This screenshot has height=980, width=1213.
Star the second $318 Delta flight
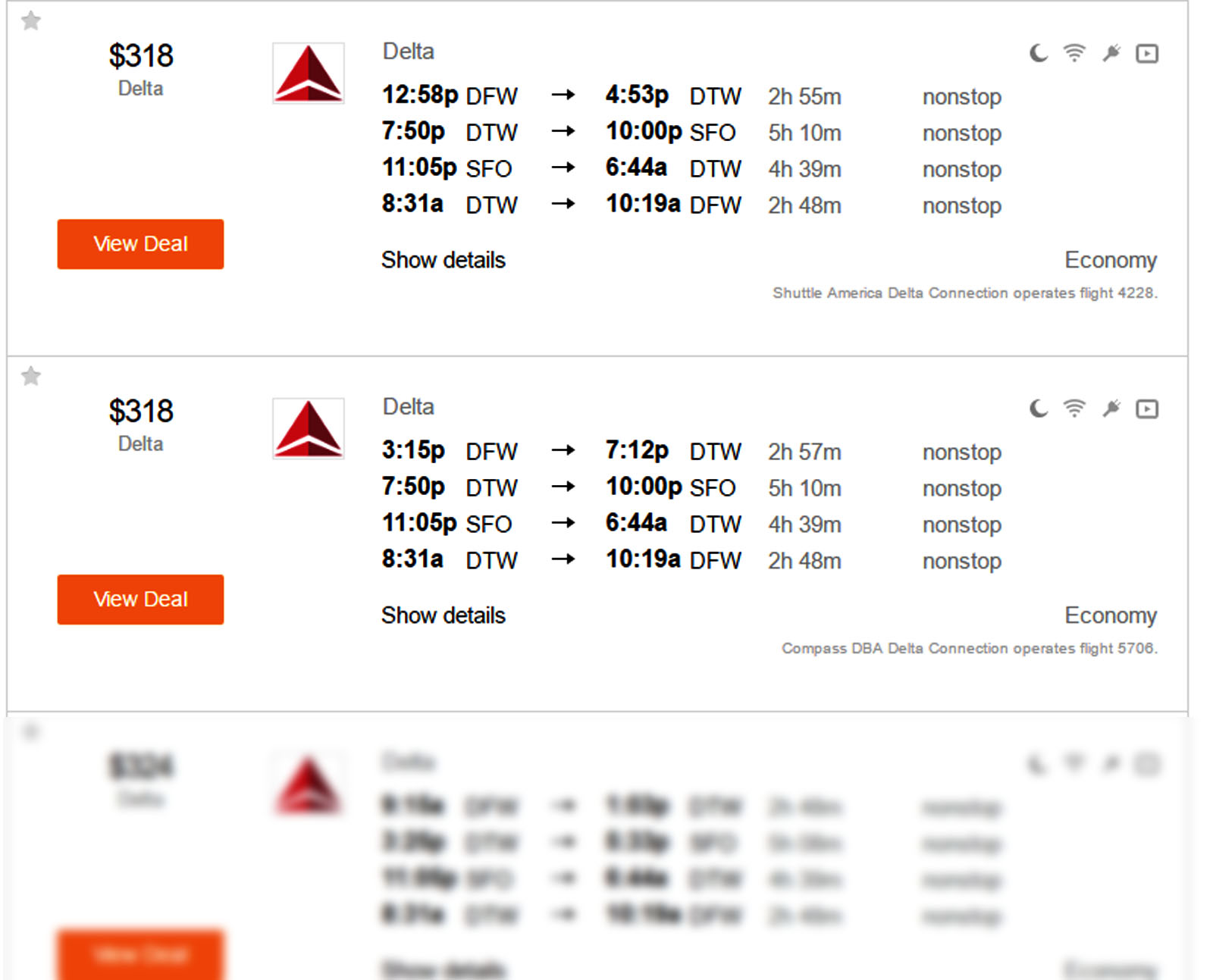(x=31, y=376)
